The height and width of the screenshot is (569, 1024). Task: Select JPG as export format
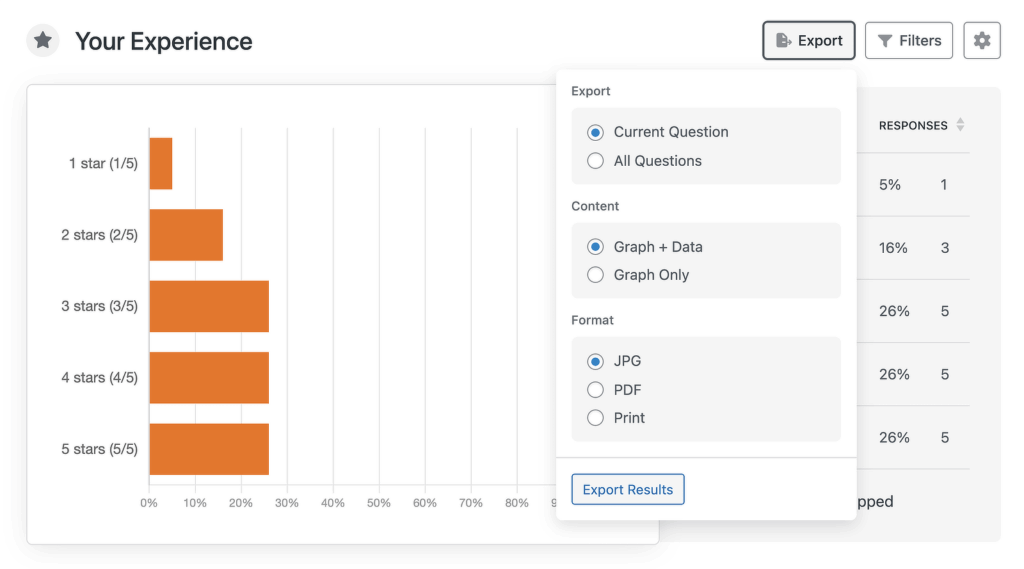click(596, 362)
